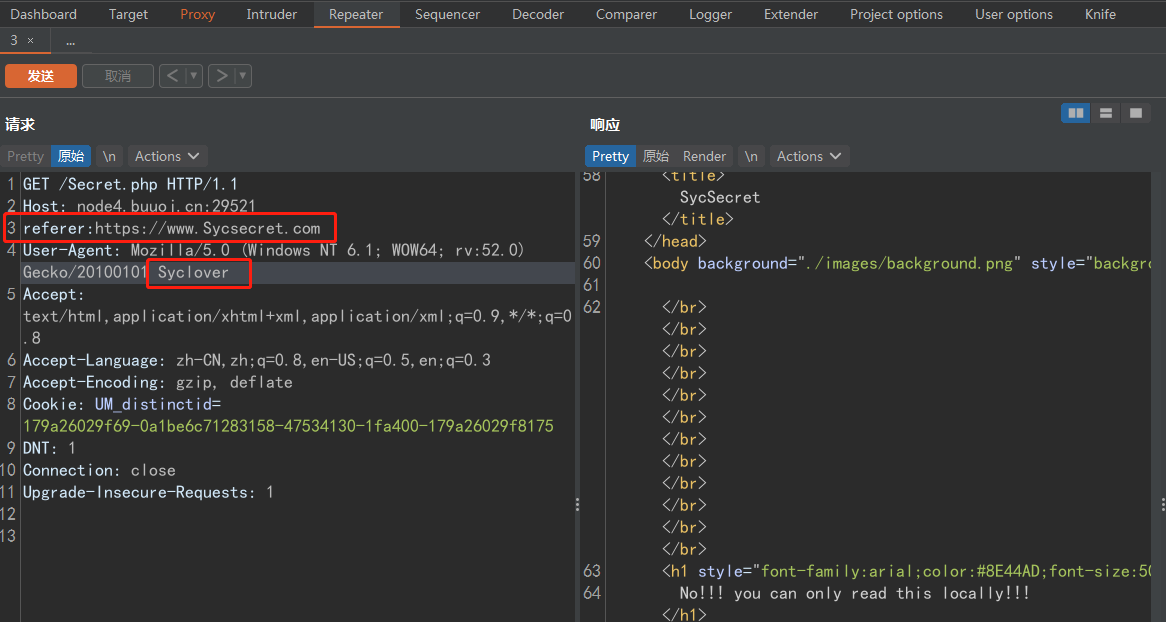1166x622 pixels.
Task: Open the back history dropdown arrow
Action: click(193, 76)
